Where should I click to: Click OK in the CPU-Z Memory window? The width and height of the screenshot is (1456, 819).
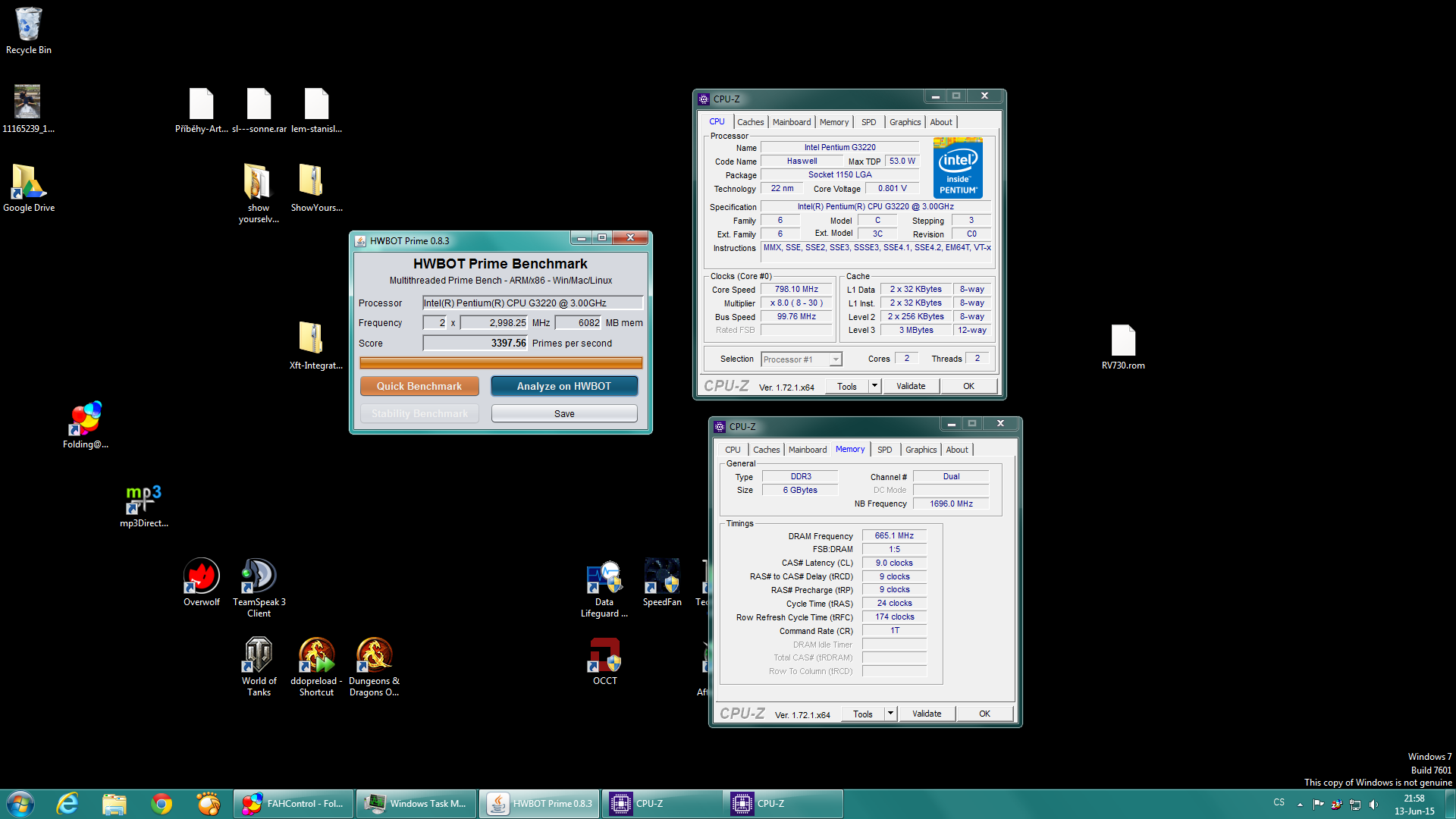(984, 714)
